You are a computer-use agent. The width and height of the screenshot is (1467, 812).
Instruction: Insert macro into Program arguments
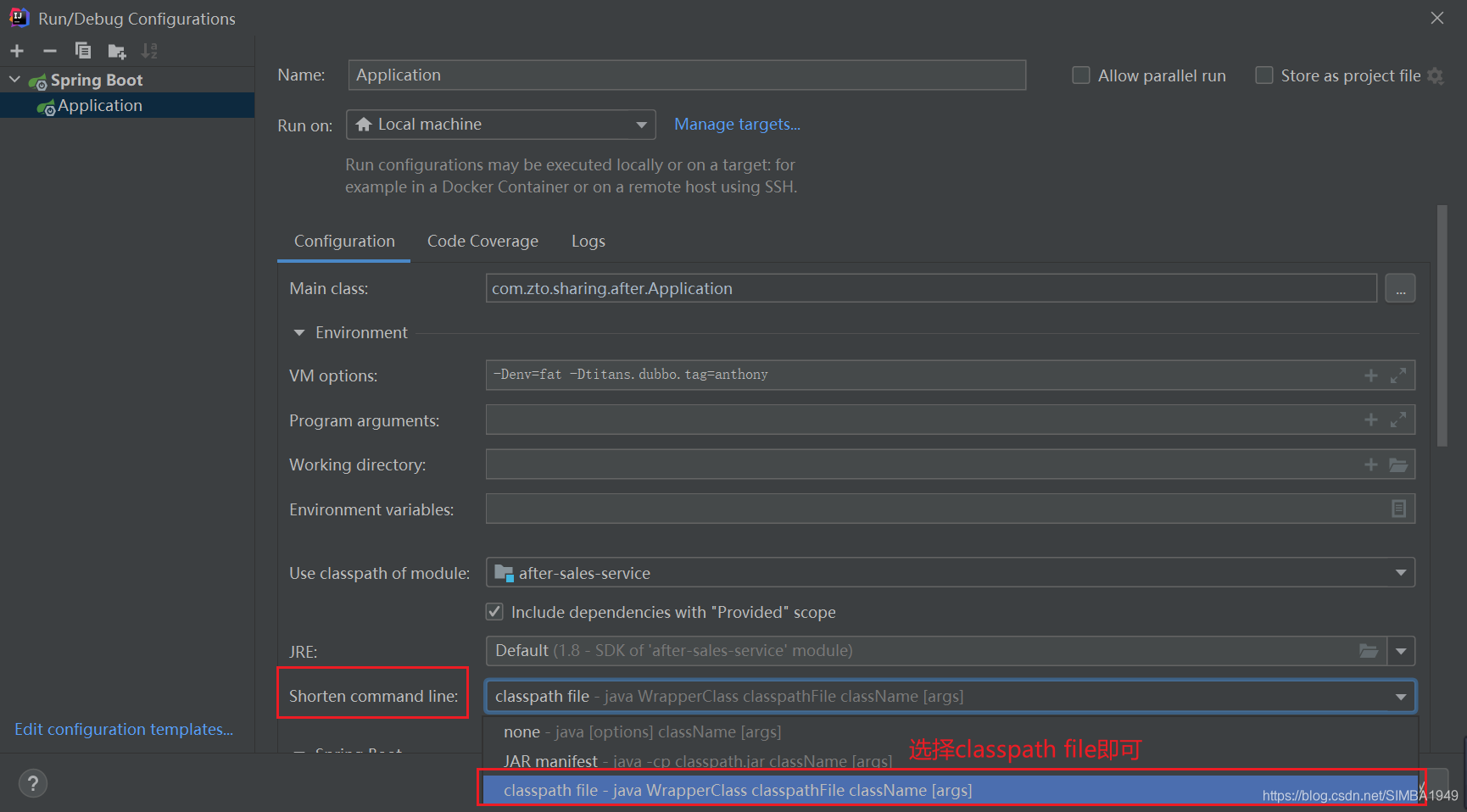(1370, 420)
